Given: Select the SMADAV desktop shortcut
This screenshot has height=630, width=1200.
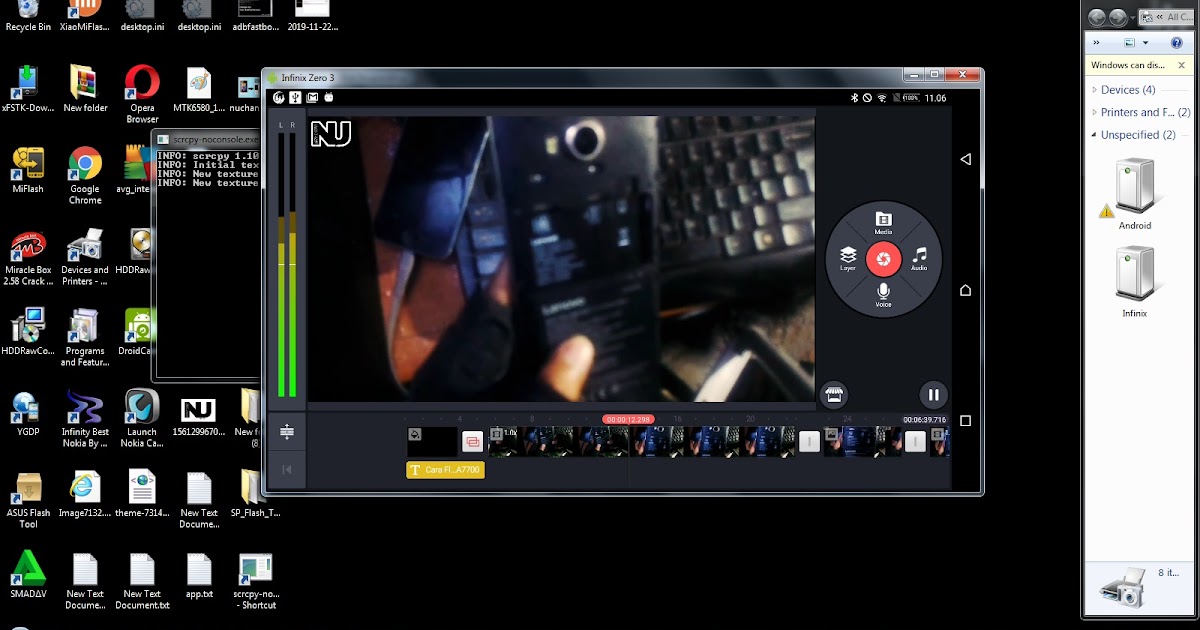Looking at the screenshot, I should (28, 575).
